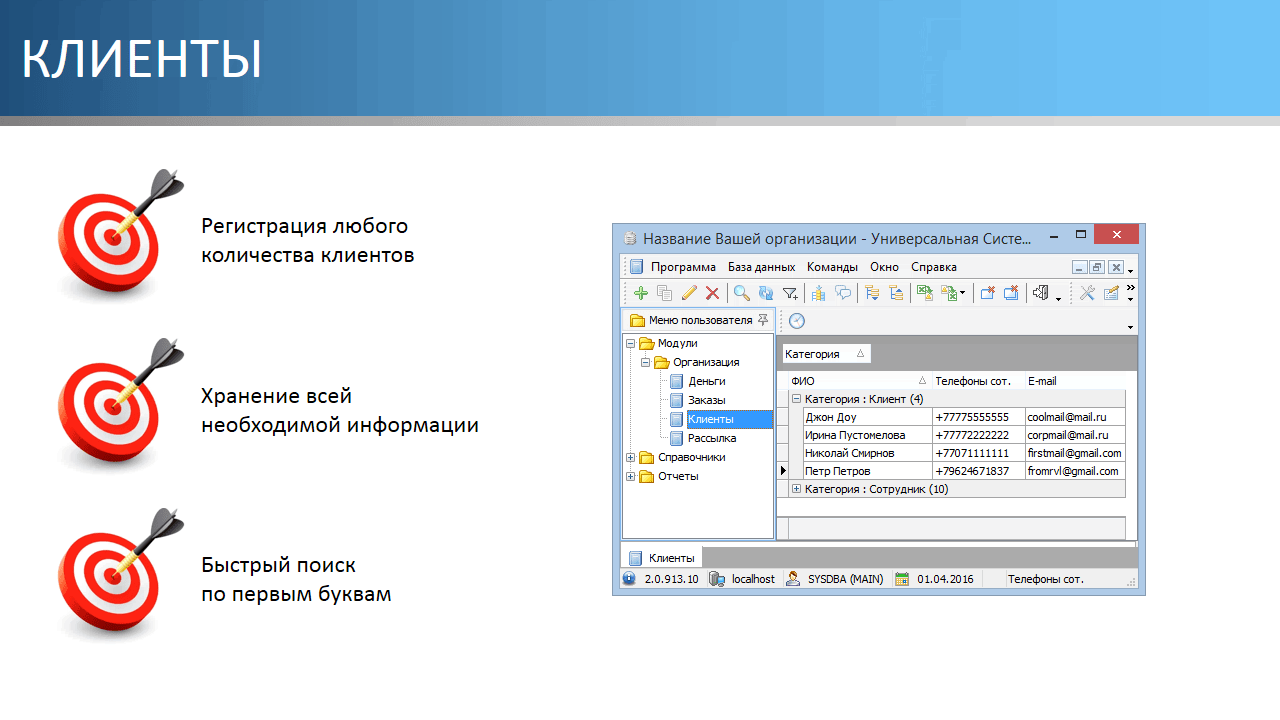Click the Телефоны сот. column header

[978, 381]
